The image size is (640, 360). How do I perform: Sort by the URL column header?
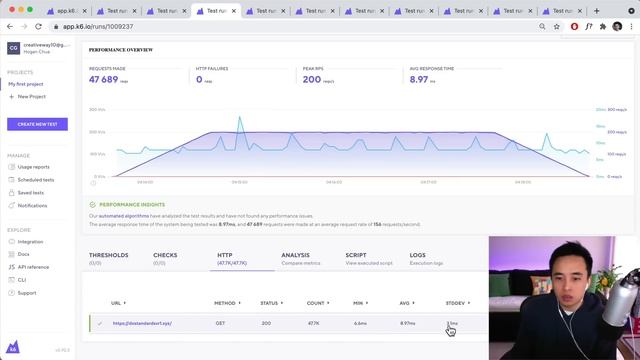pos(118,303)
